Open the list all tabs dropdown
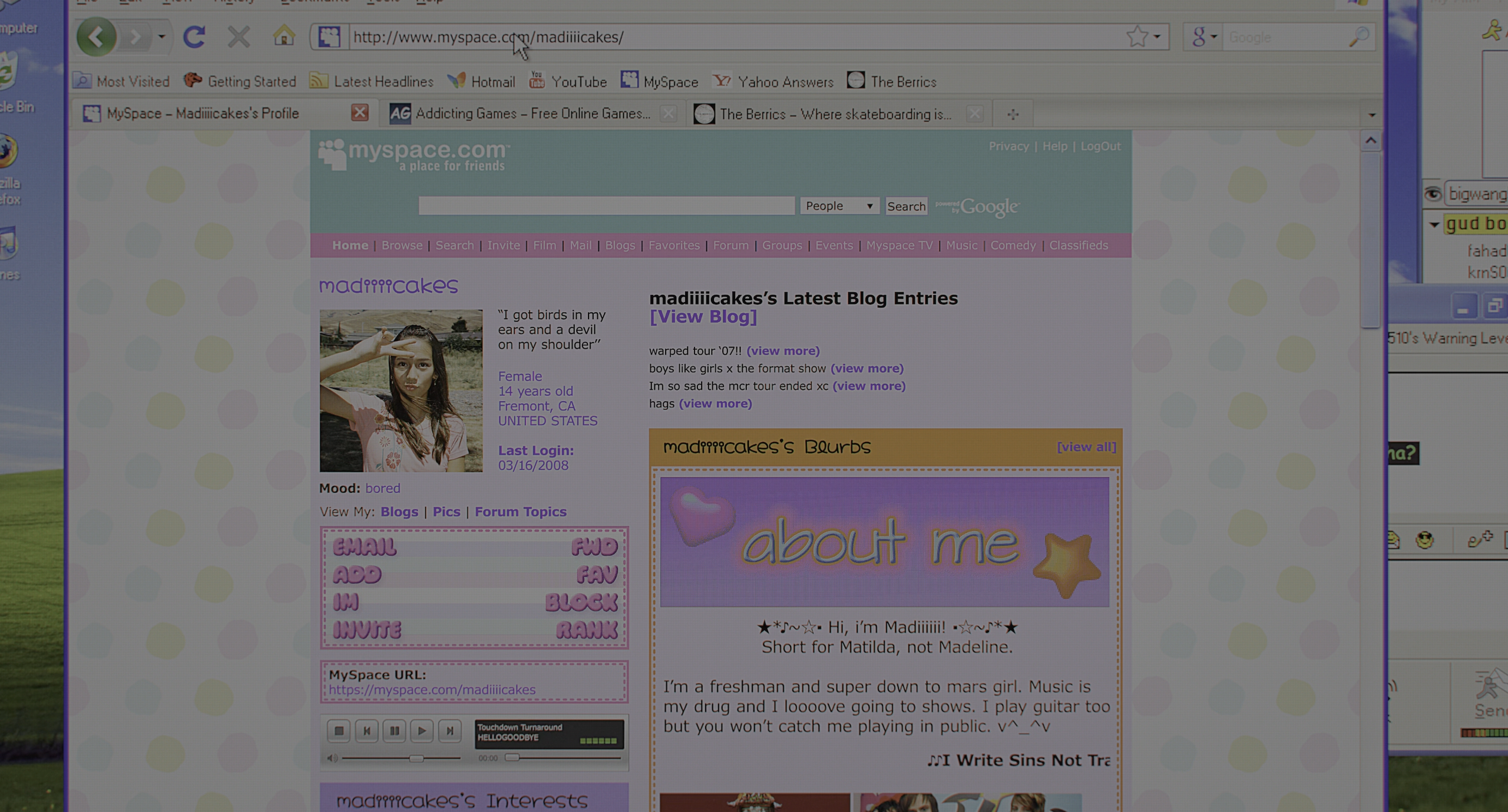 click(1371, 115)
